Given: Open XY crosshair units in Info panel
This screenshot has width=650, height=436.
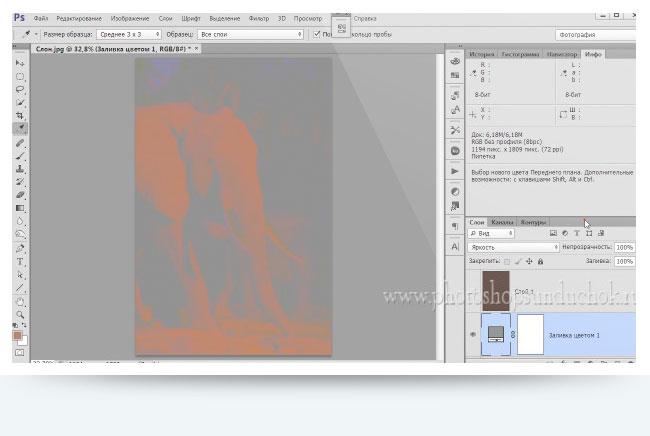Looking at the screenshot, I should (473, 115).
